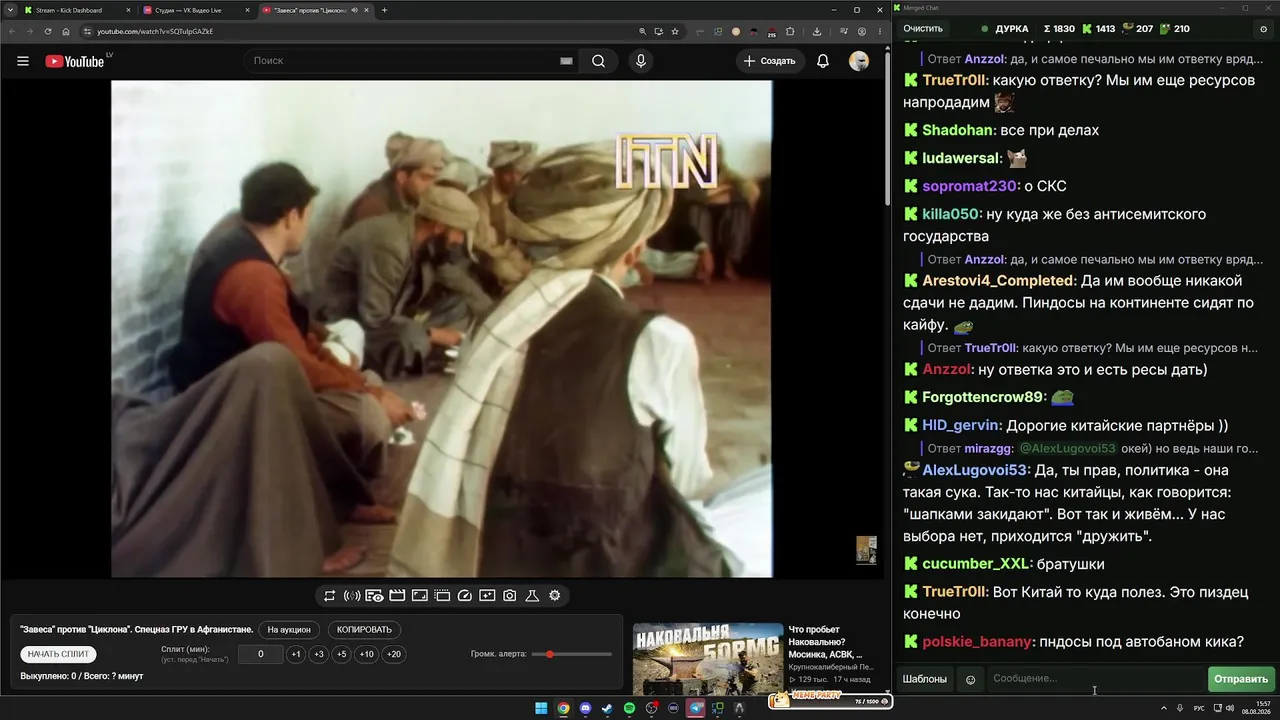Open the browser extensions puzzle icon
Screen dimensions: 1280x720
tap(790, 31)
